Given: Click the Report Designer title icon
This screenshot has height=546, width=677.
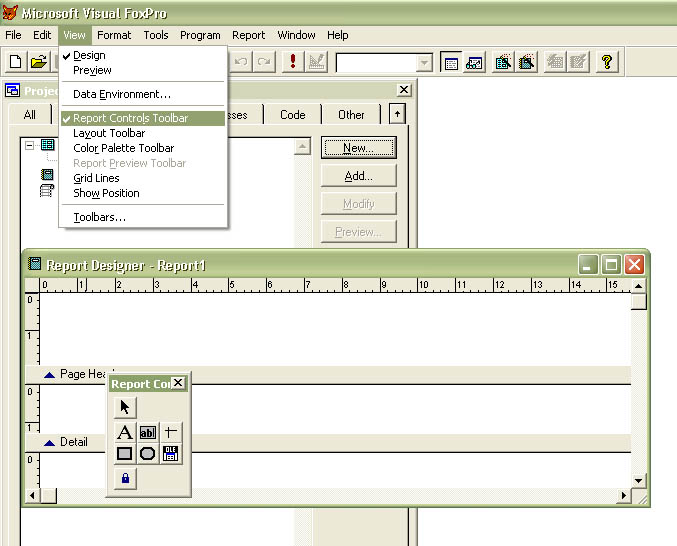Looking at the screenshot, I should [x=35, y=263].
